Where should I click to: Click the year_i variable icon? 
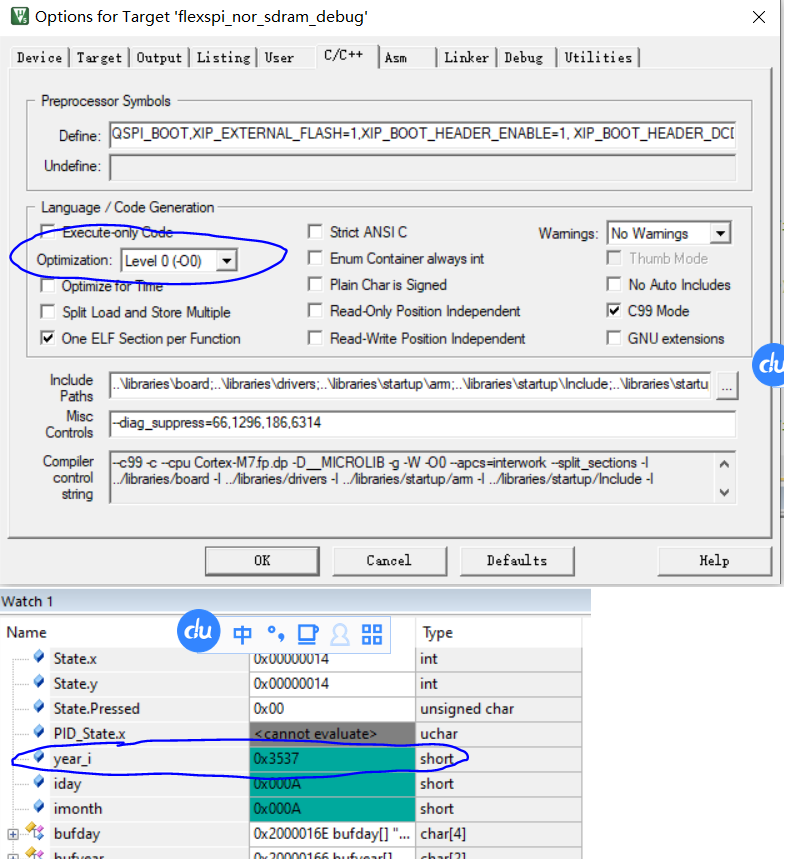(38, 757)
